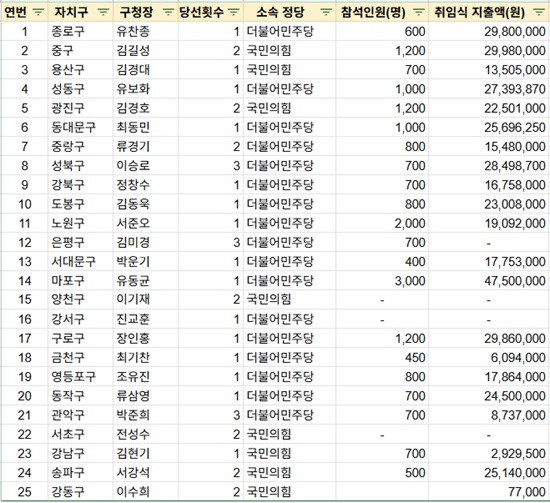Click the 구청장 header cell
Screen dimensions: 550x503
[x=146, y=13]
